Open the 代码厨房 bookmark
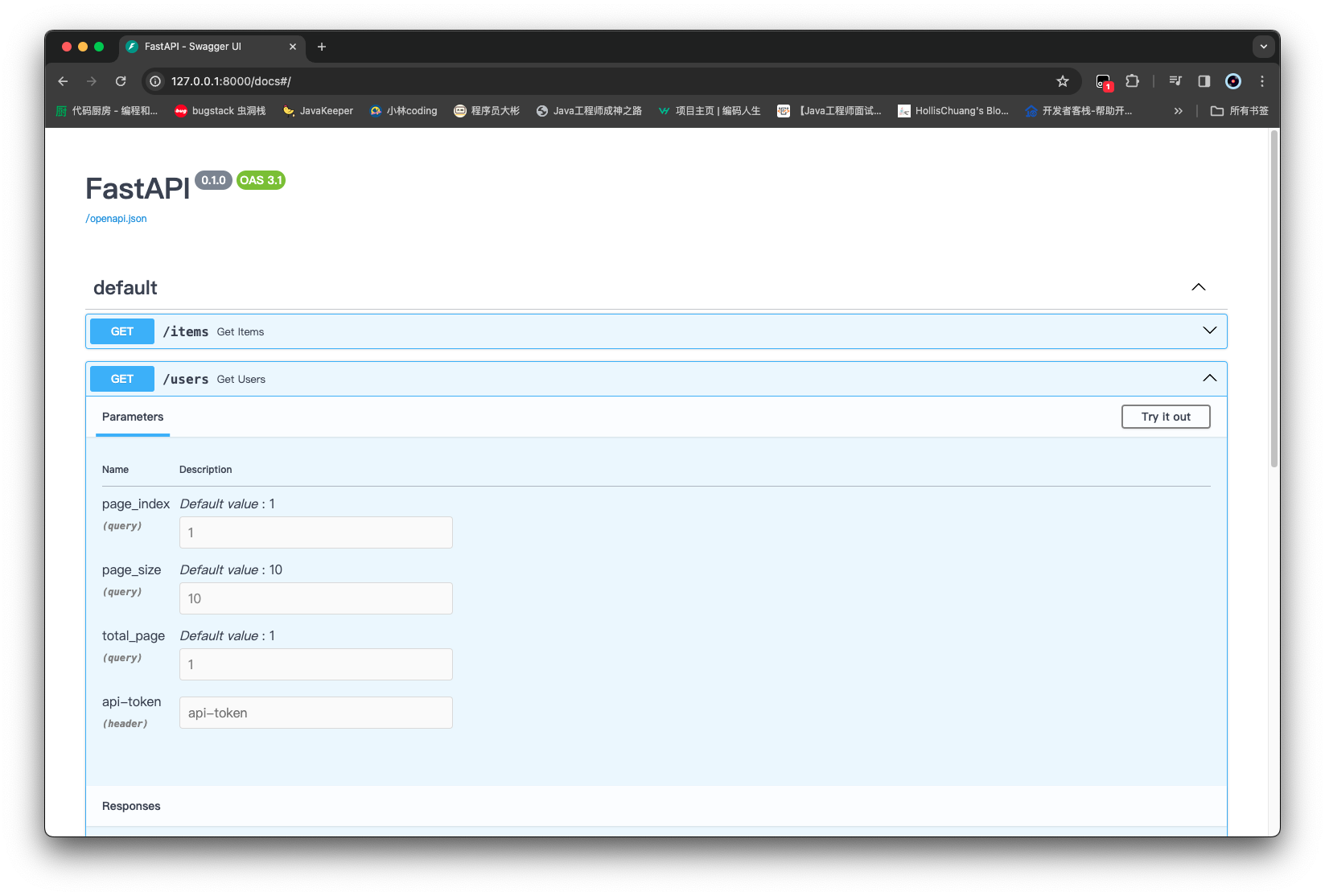Screen dimensions: 1325x896 [x=107, y=111]
